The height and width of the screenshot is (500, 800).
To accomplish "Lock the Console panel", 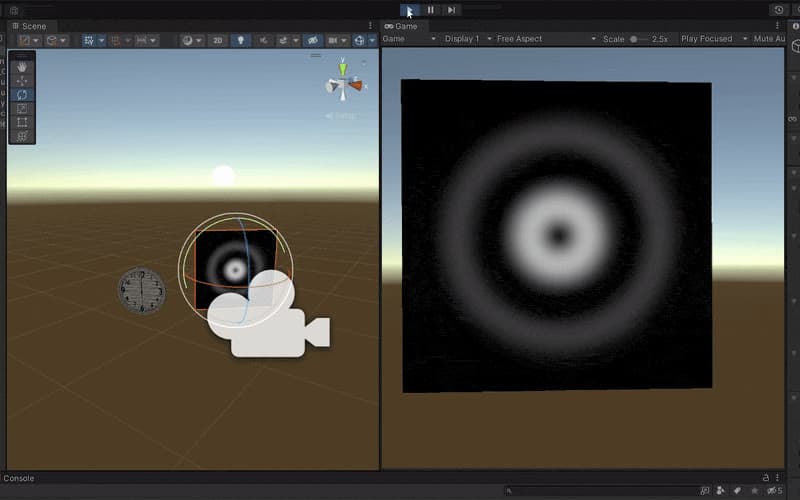I will [x=765, y=478].
